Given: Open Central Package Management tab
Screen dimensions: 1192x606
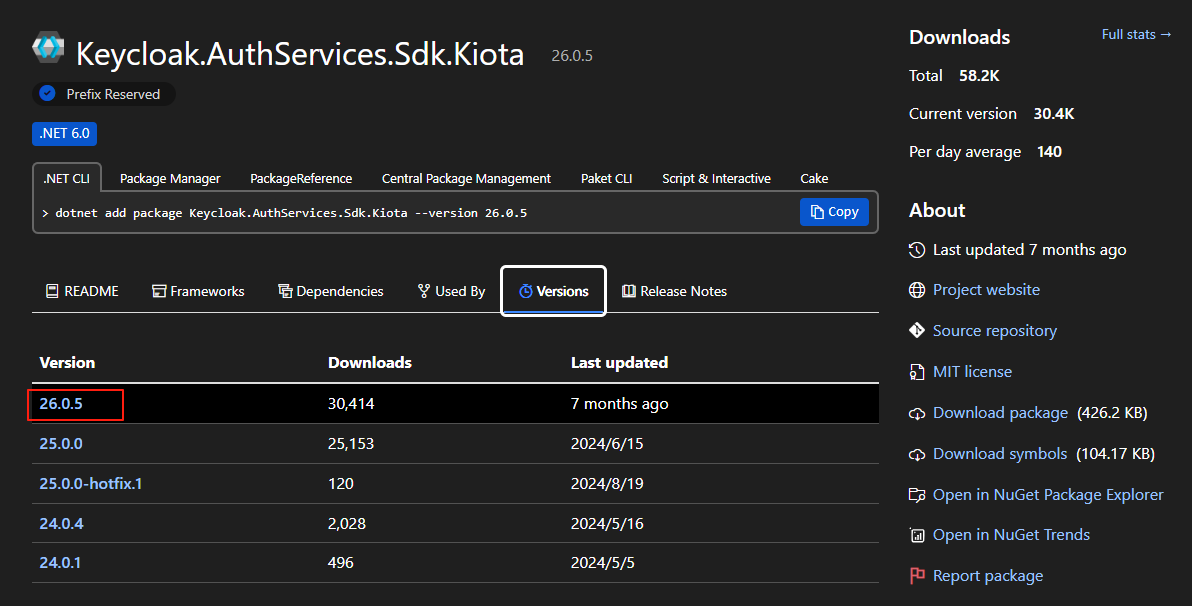Looking at the screenshot, I should (x=466, y=179).
